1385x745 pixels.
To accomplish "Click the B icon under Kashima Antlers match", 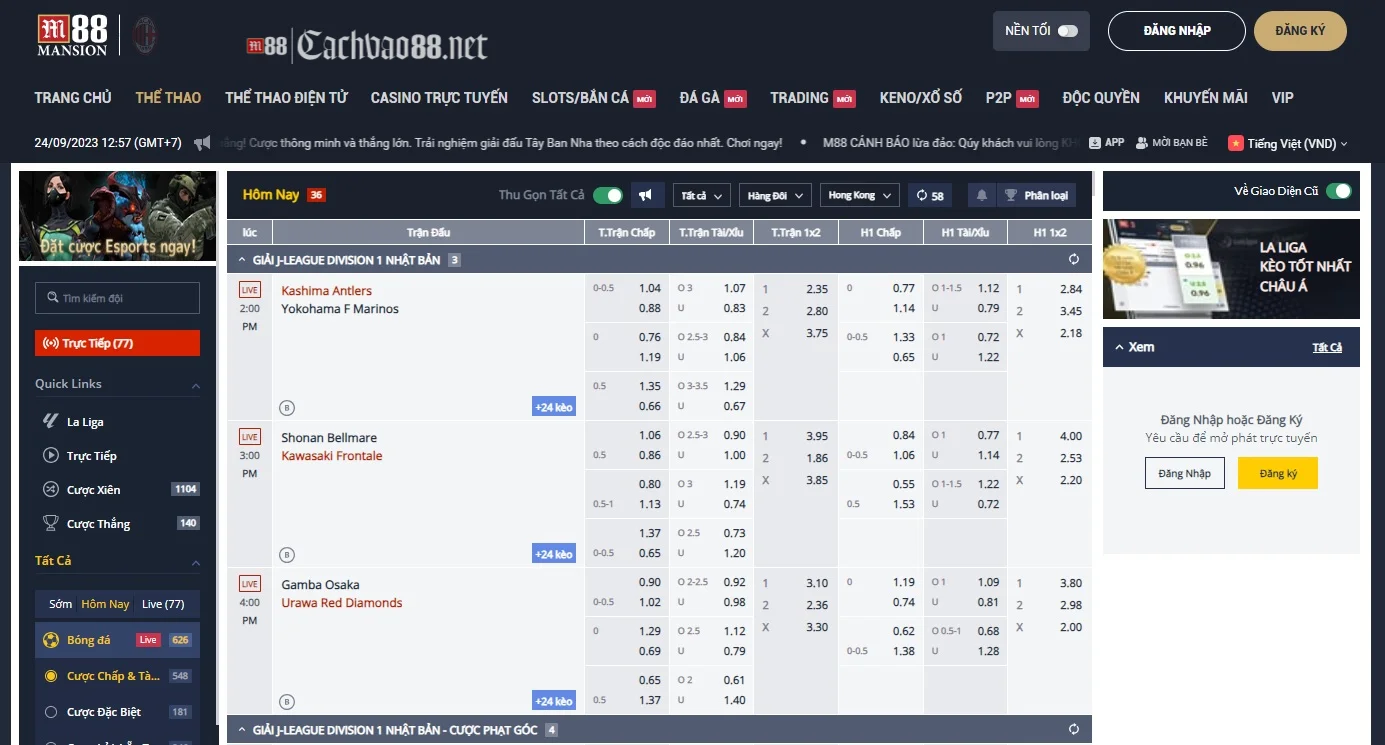I will tap(287, 408).
